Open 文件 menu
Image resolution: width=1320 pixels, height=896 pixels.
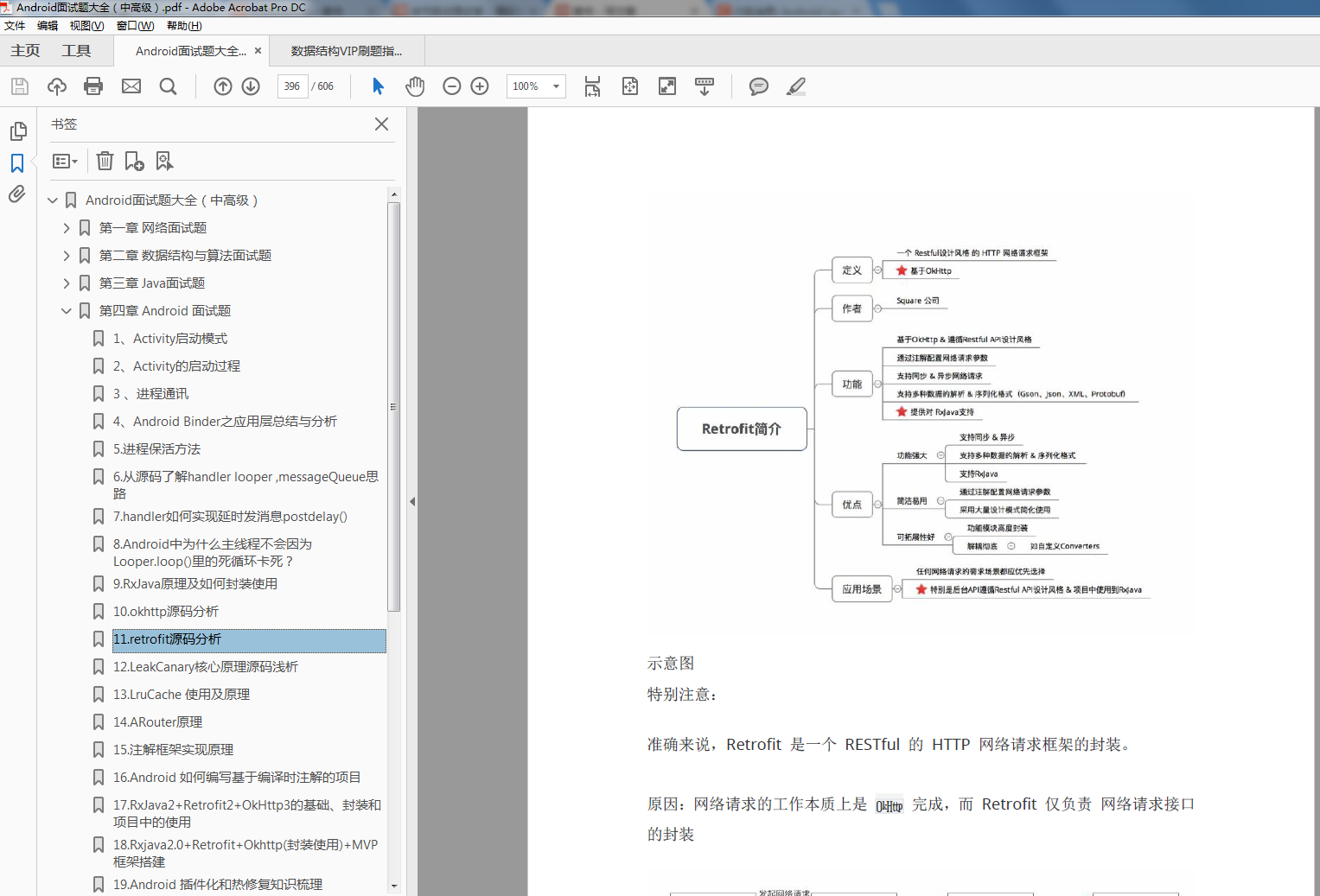pos(15,26)
